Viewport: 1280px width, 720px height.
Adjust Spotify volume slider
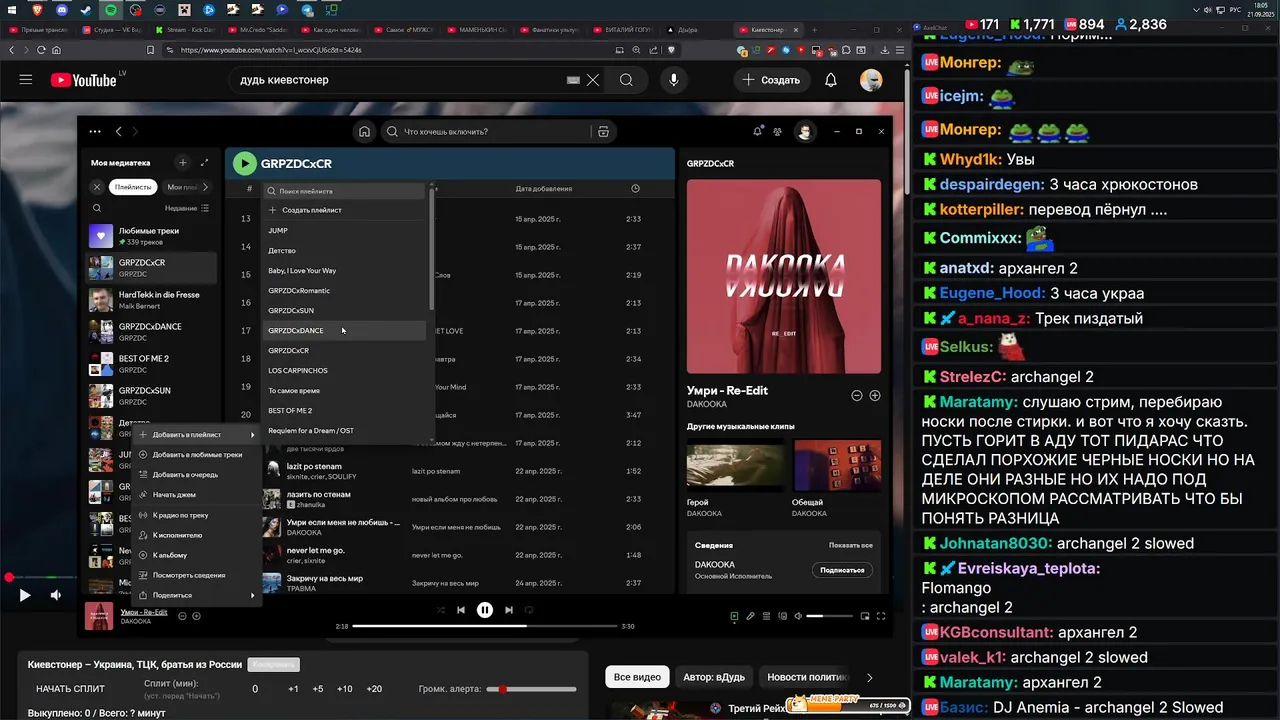point(829,616)
